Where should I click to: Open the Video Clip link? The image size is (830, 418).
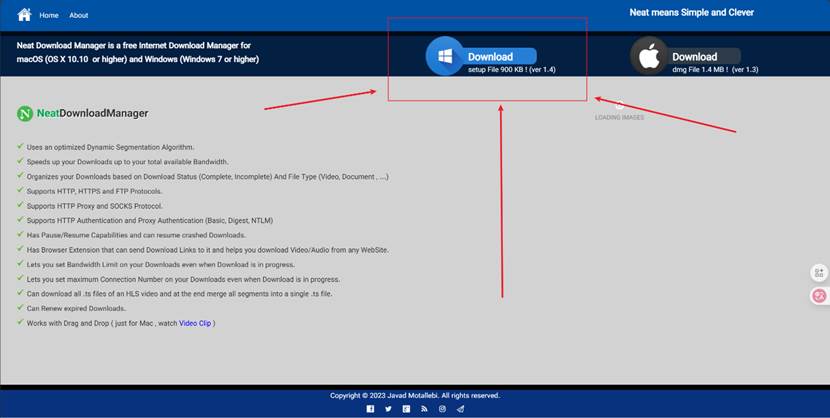195,323
